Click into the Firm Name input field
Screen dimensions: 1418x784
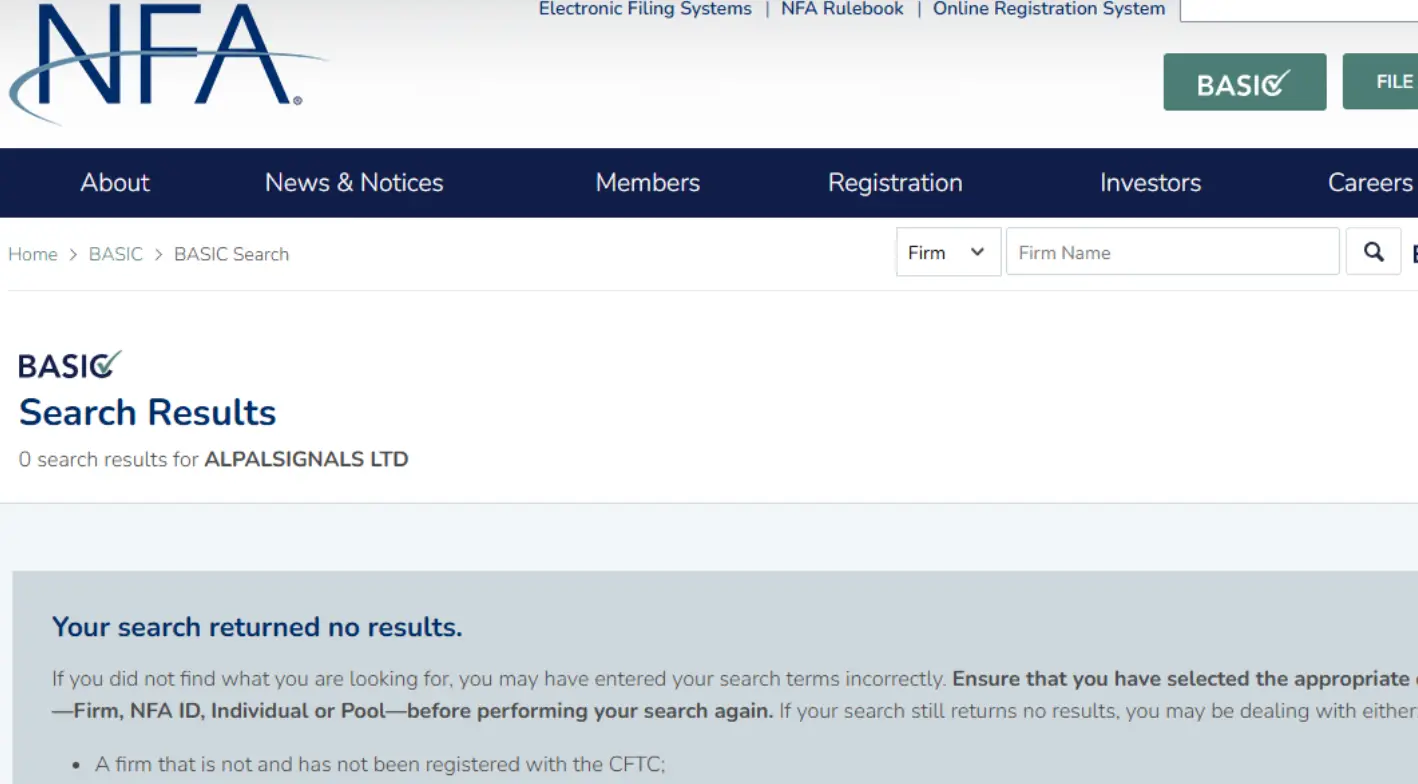[1172, 252]
